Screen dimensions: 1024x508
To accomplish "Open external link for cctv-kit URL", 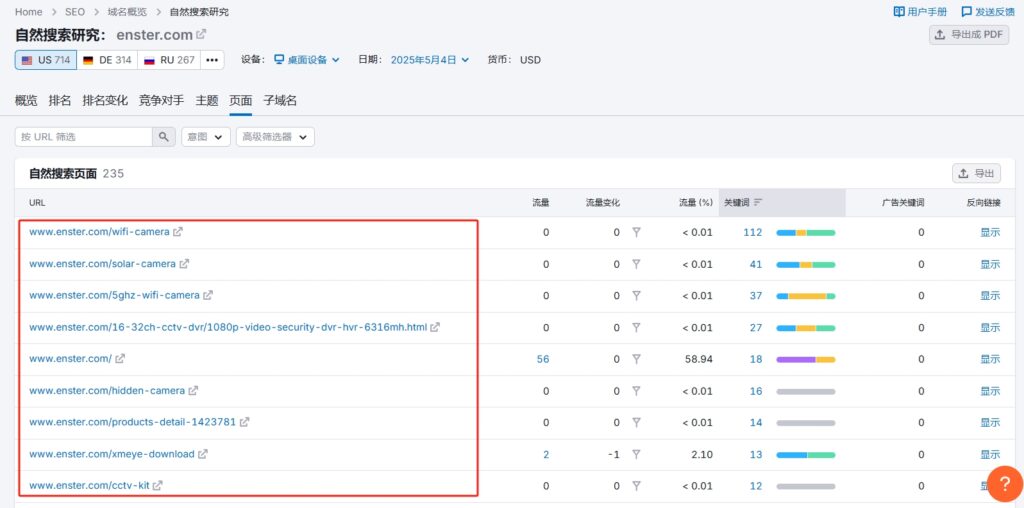I will (157, 485).
